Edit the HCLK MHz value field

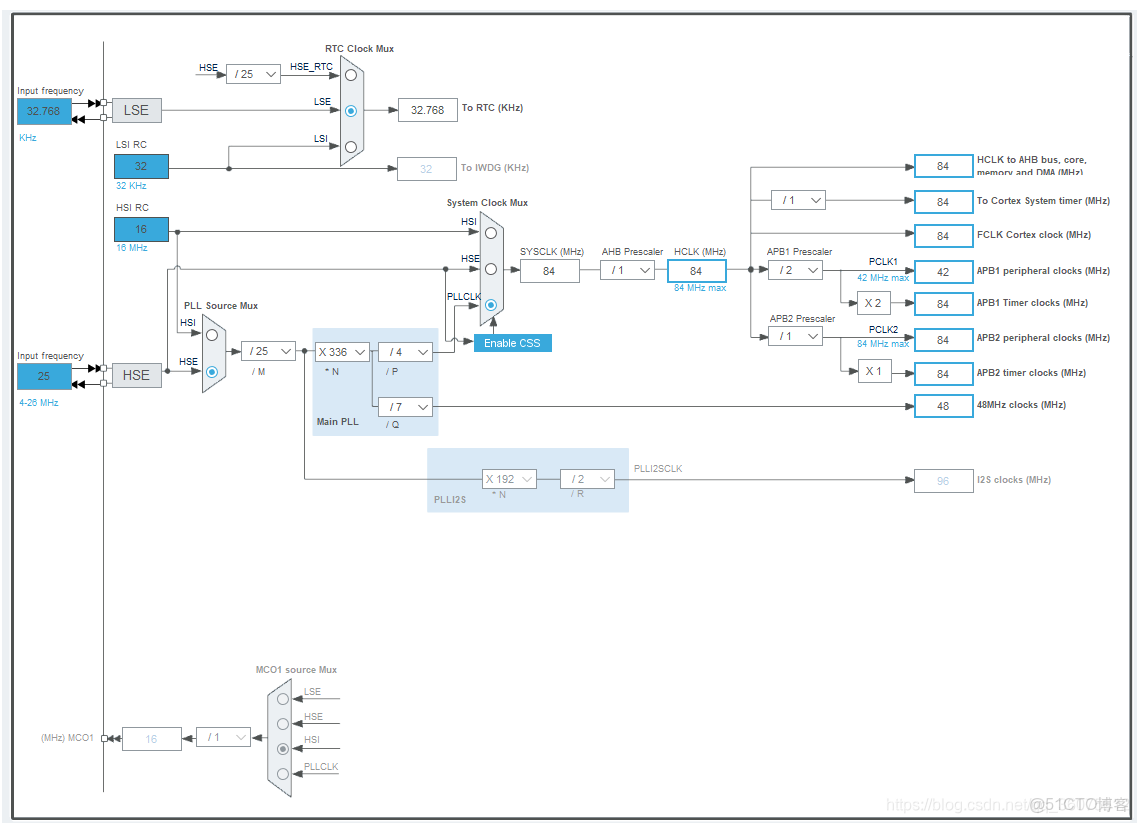pos(696,271)
